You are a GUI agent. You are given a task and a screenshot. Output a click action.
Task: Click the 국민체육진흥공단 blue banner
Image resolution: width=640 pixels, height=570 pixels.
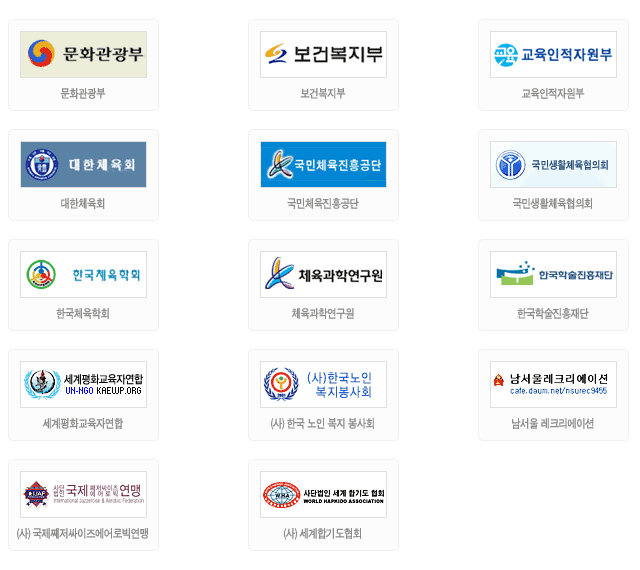point(323,165)
